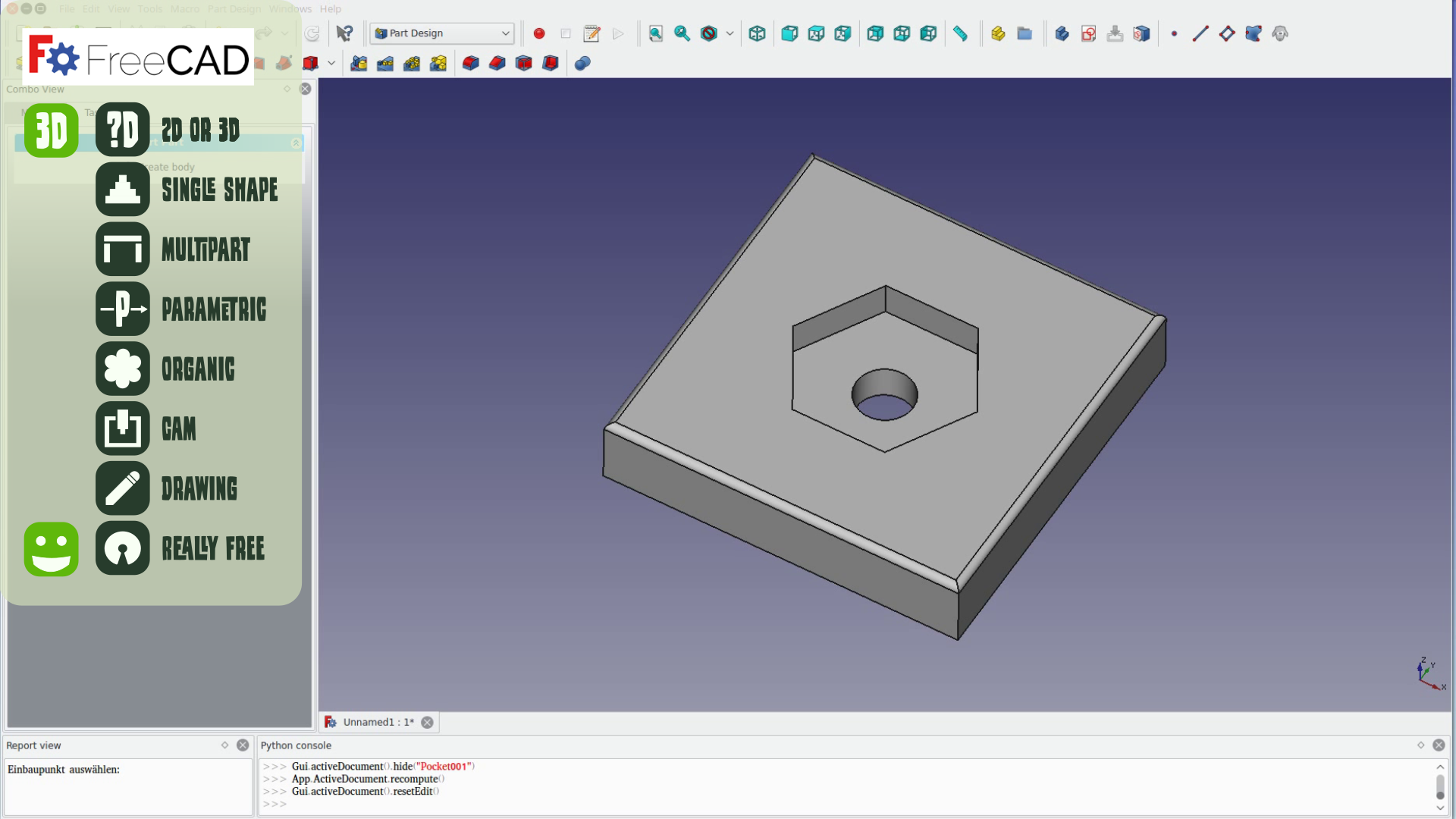Create a datum point
Viewport: 1456px width, 819px height.
click(1174, 33)
